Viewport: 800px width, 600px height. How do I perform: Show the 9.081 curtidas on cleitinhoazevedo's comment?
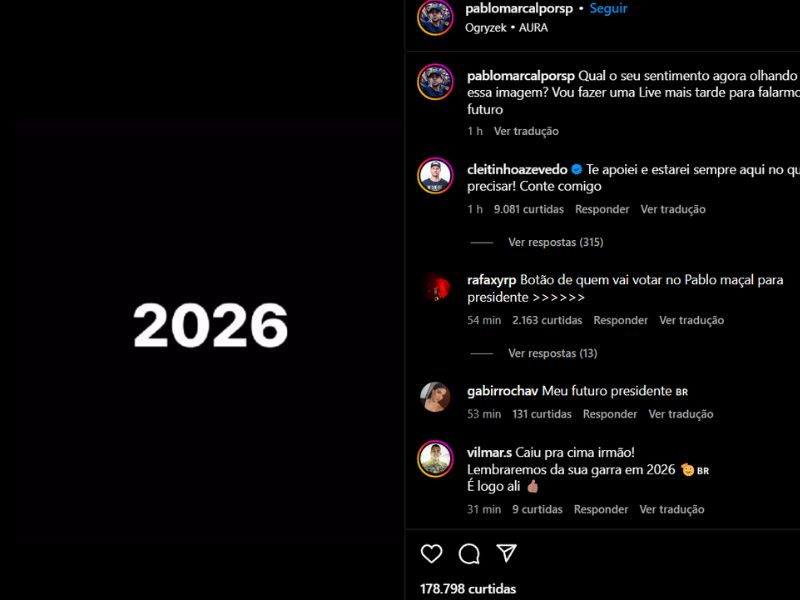point(529,209)
